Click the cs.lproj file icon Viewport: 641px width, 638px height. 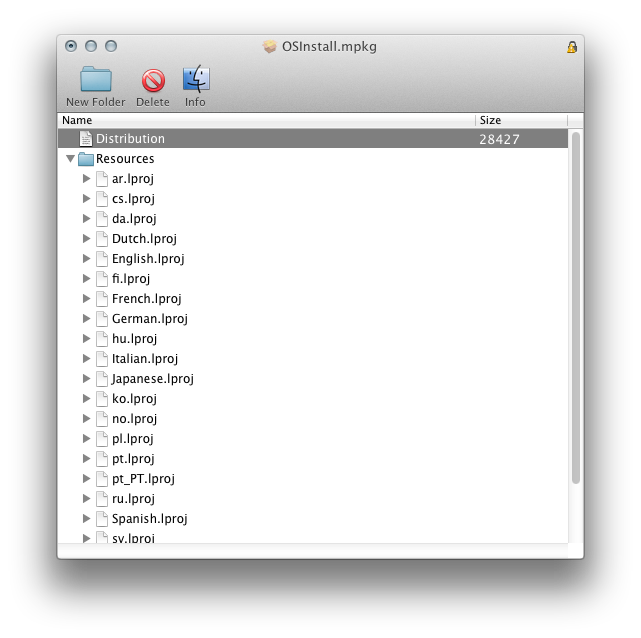point(102,199)
